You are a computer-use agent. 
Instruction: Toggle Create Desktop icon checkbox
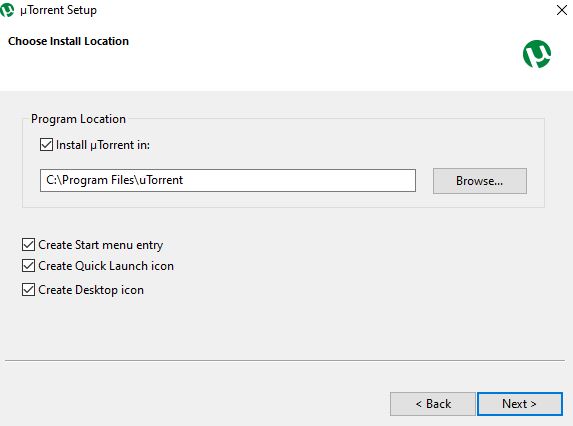click(29, 290)
